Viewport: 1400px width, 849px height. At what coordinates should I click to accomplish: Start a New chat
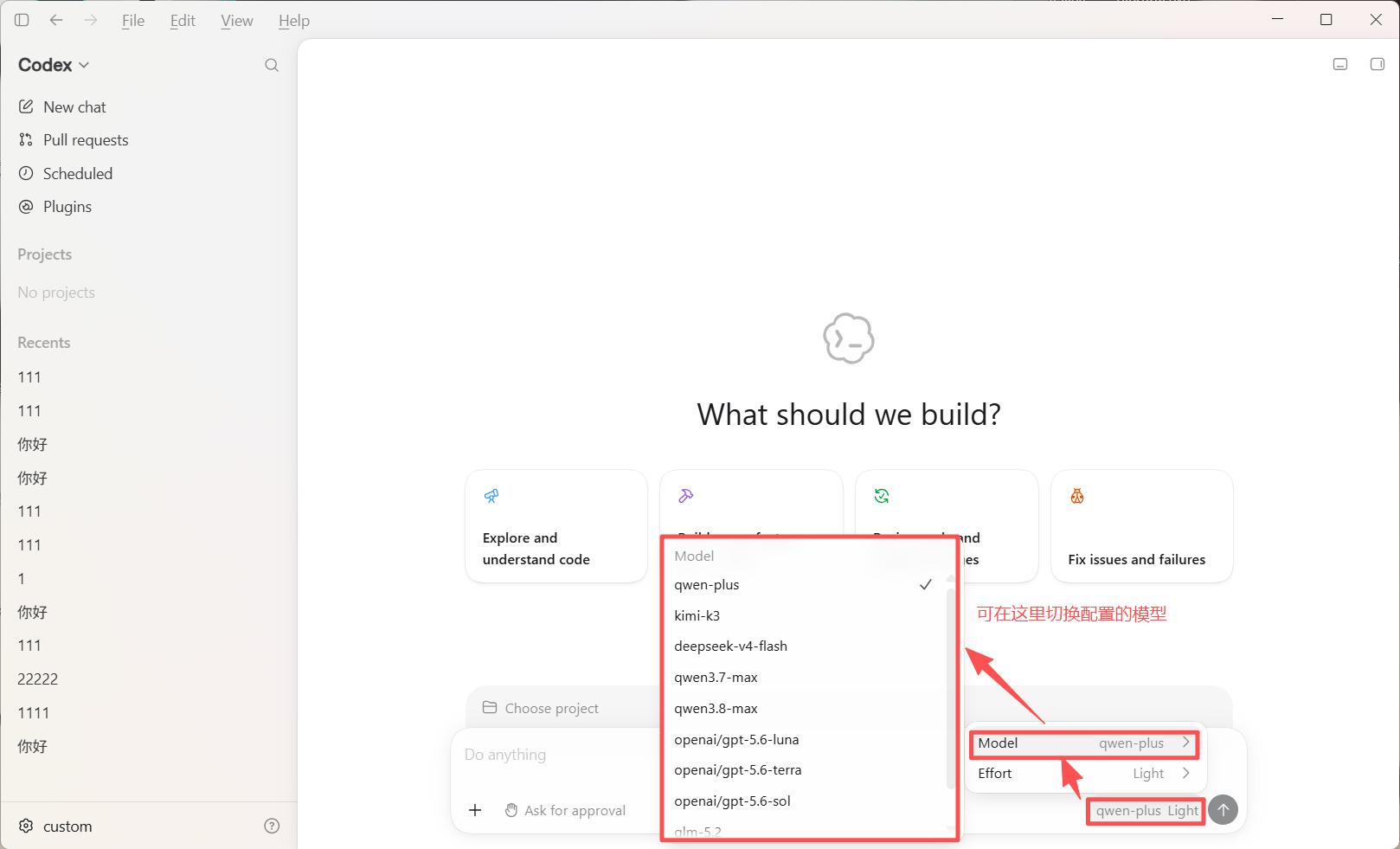coord(149,107)
